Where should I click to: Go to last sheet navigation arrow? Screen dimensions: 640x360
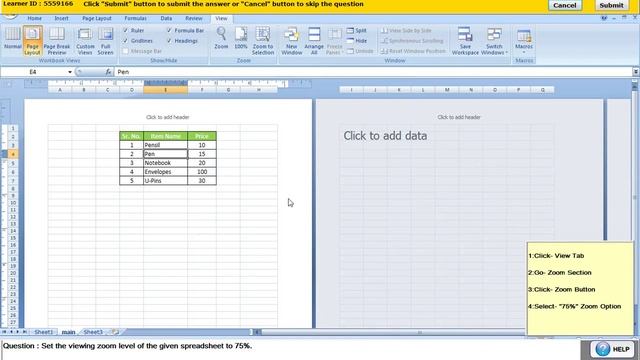24,332
